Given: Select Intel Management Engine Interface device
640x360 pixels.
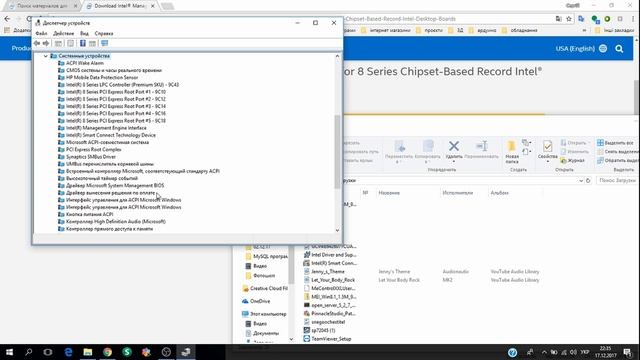Looking at the screenshot, I should (106, 128).
